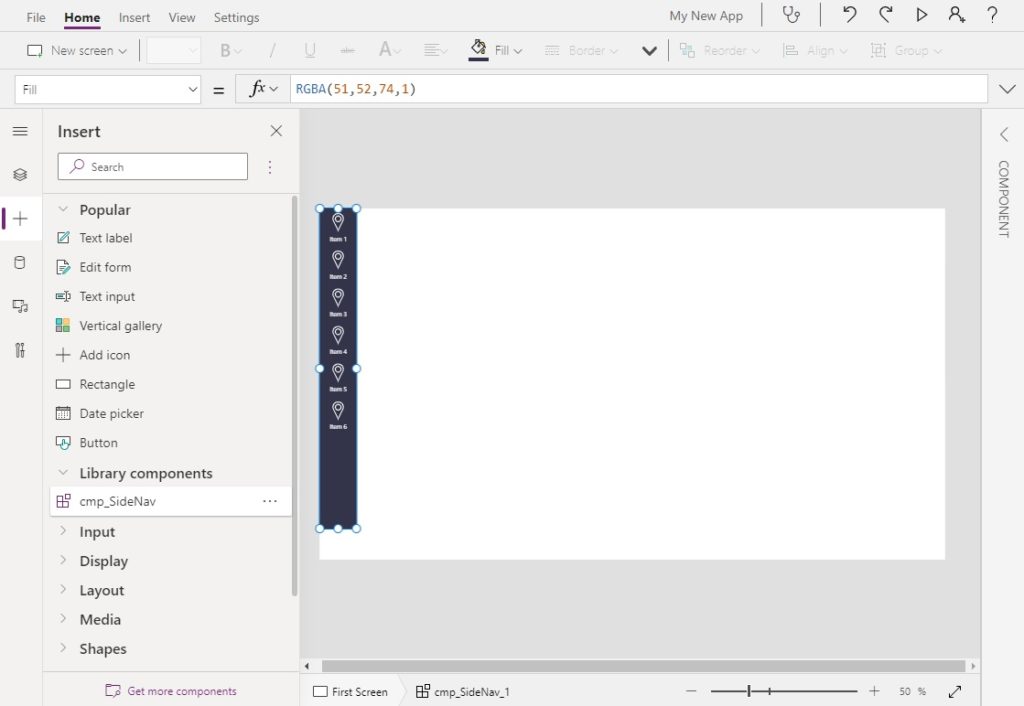1024x706 pixels.
Task: Open the App checker stethoscope icon
Action: point(791,14)
